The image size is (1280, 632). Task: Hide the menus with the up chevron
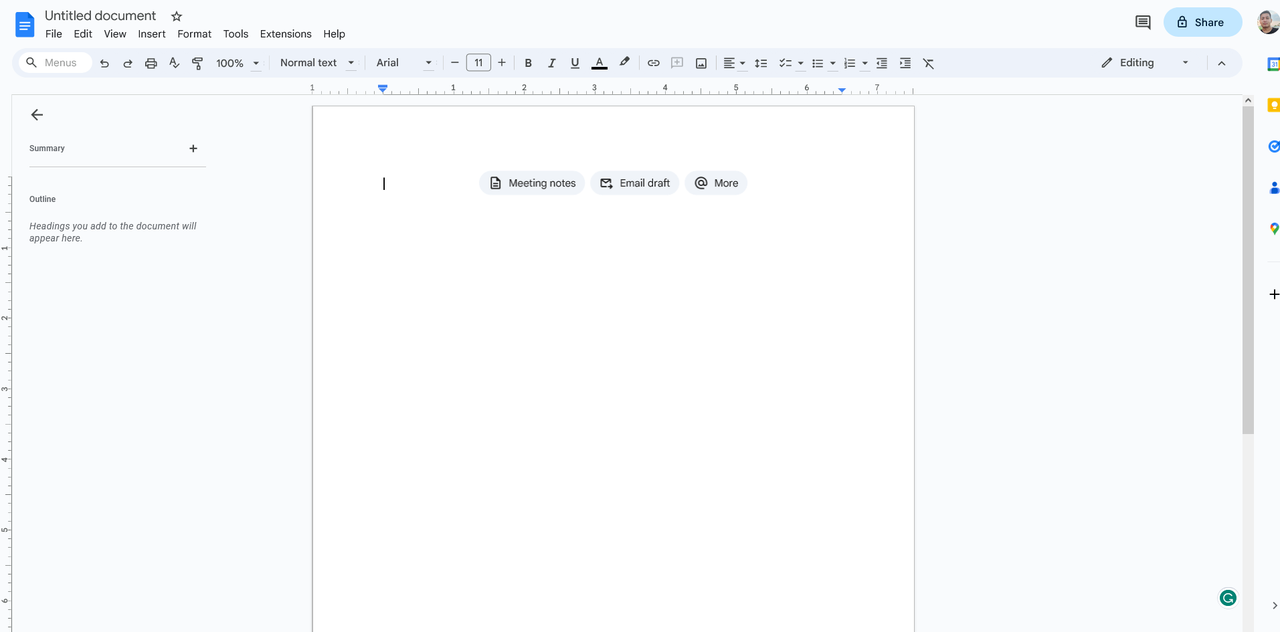click(x=1221, y=63)
